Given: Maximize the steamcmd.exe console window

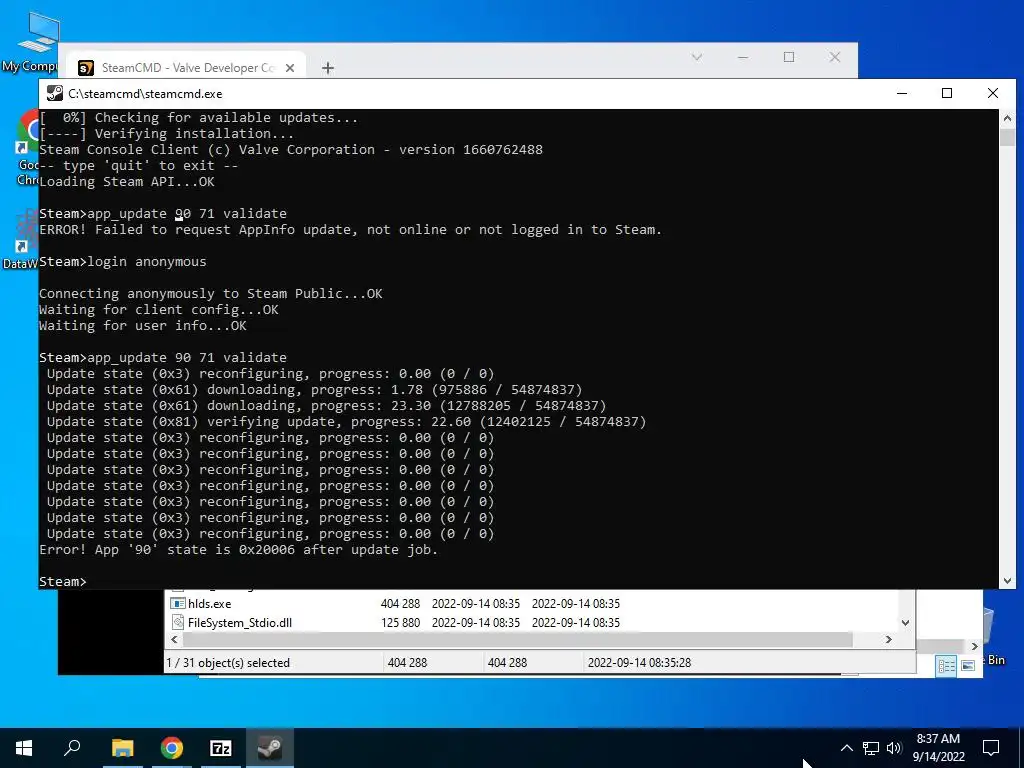Looking at the screenshot, I should pyautogui.click(x=947, y=93).
